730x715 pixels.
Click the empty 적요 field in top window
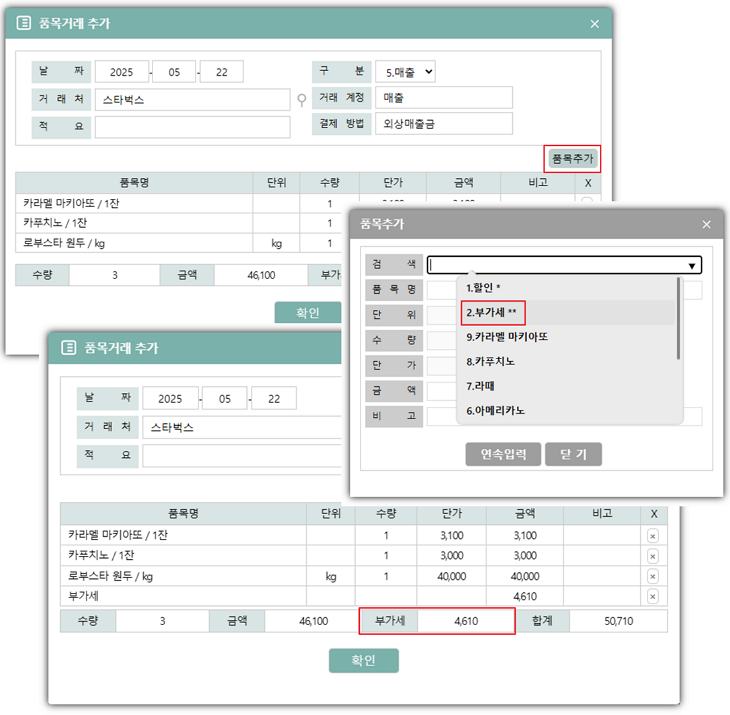tap(192, 127)
